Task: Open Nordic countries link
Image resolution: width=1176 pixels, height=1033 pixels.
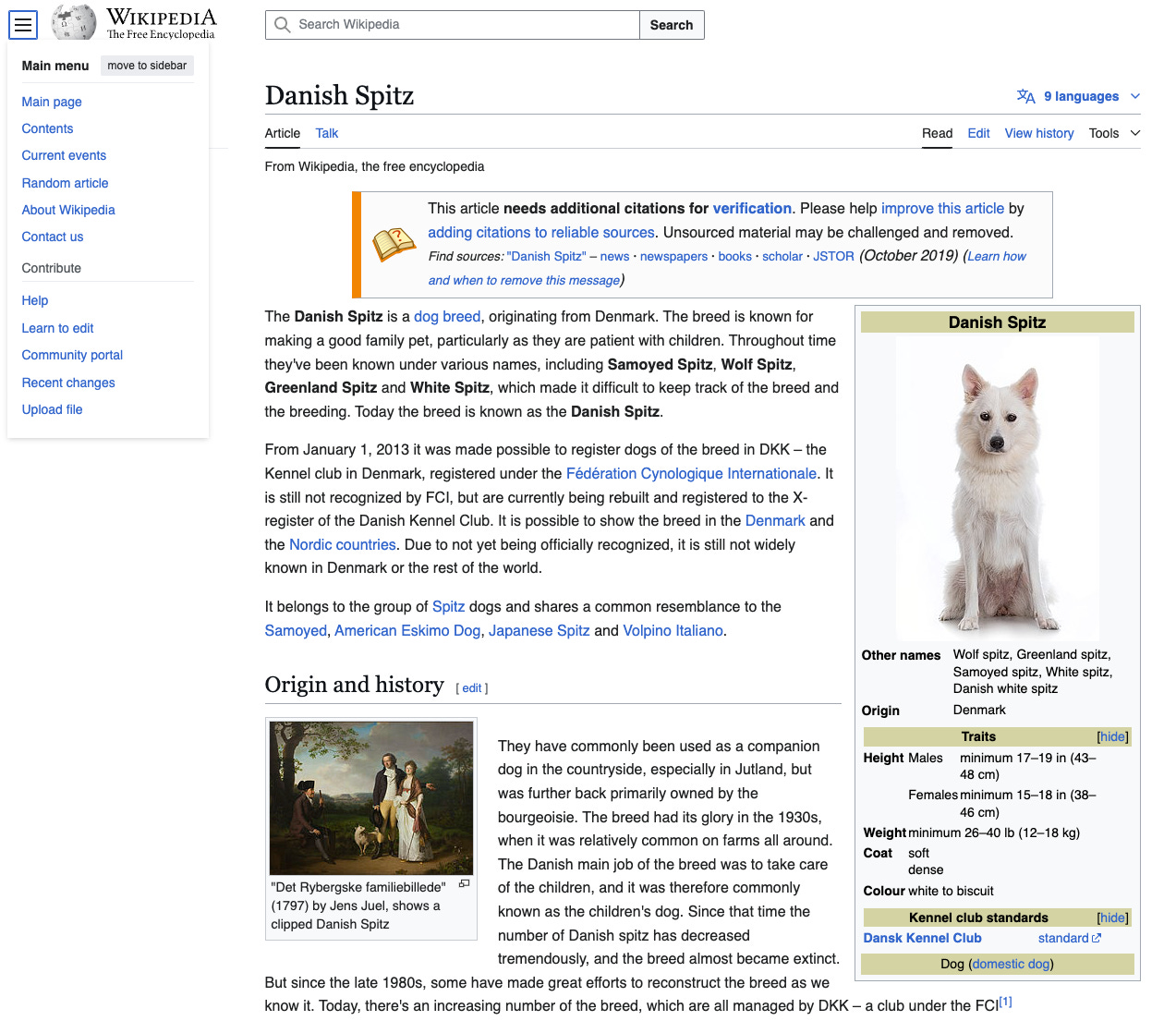Action: click(343, 545)
